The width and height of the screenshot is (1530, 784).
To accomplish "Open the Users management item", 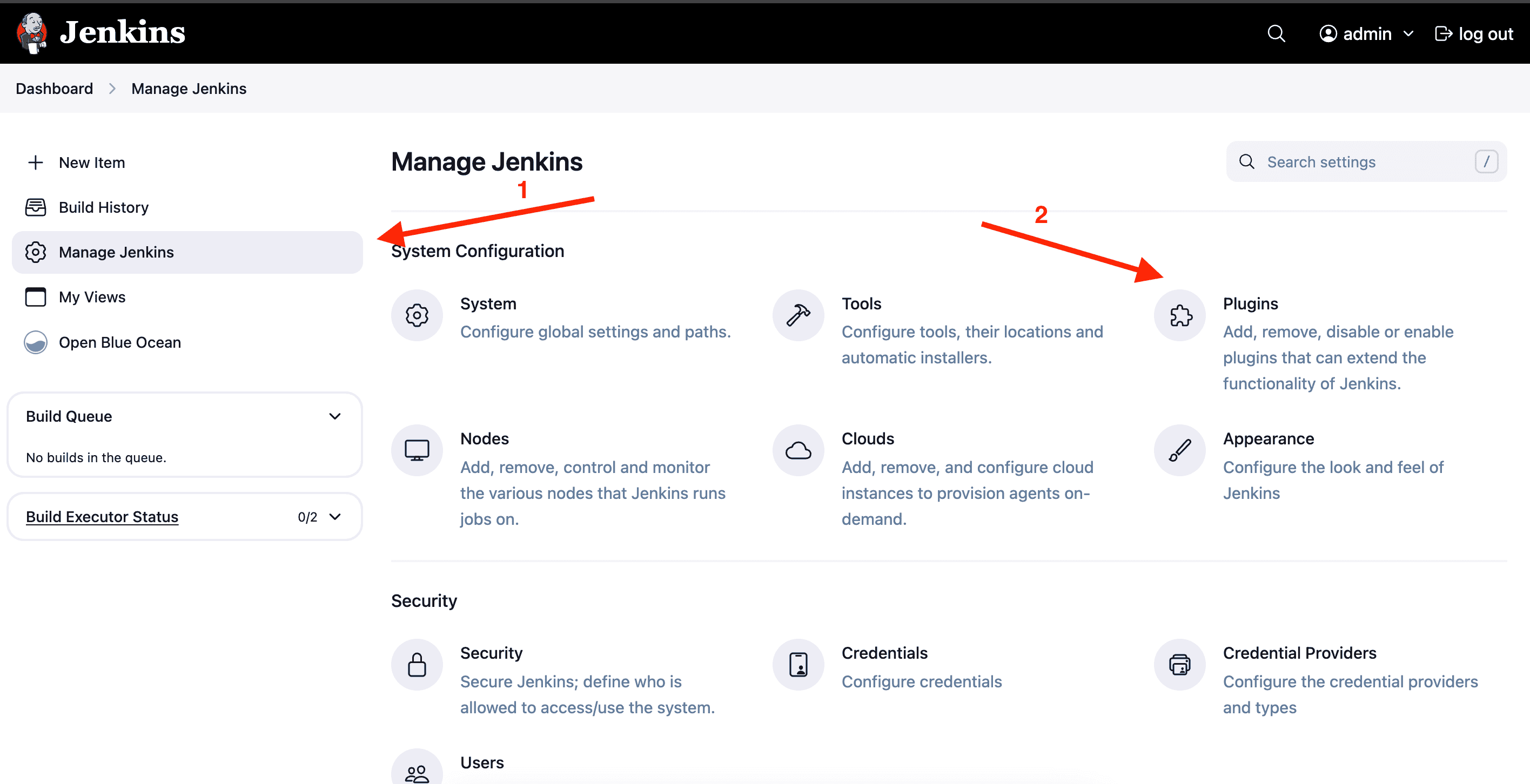I will 482,762.
